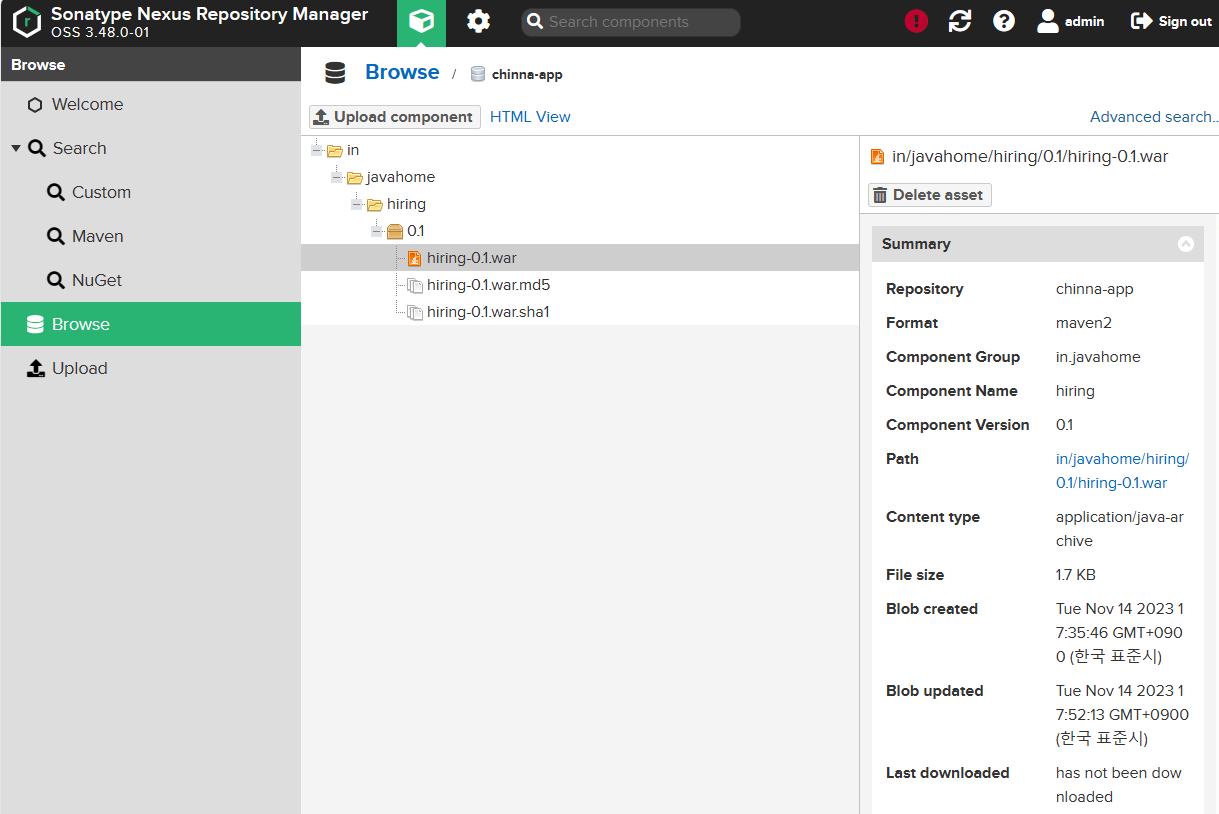Select the Browse sidebar item
1219x814 pixels.
click(x=151, y=324)
